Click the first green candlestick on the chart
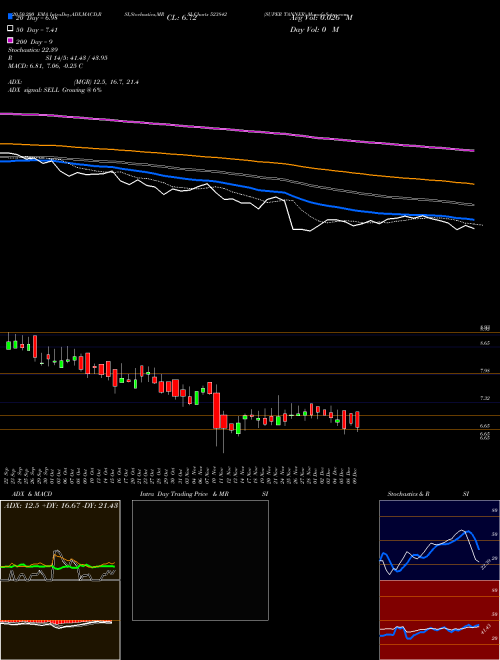The width and height of the screenshot is (500, 660). tap(8, 343)
